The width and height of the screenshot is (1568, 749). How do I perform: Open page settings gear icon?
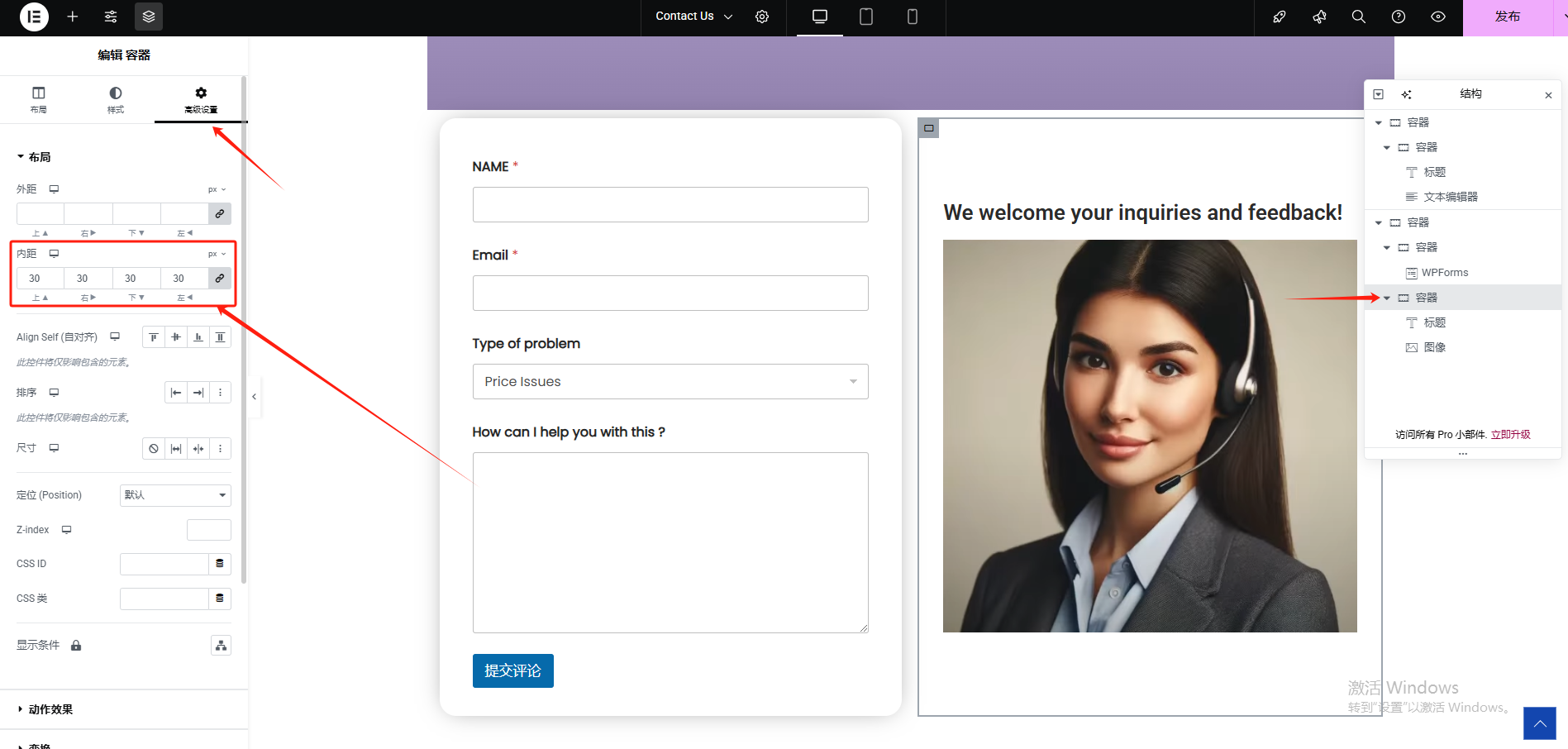pyautogui.click(x=762, y=17)
